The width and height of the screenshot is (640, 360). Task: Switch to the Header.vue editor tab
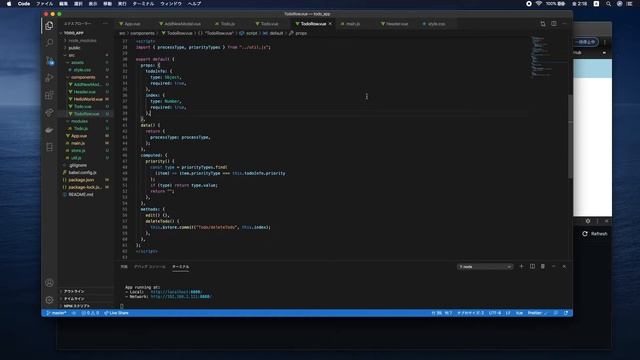(397, 24)
